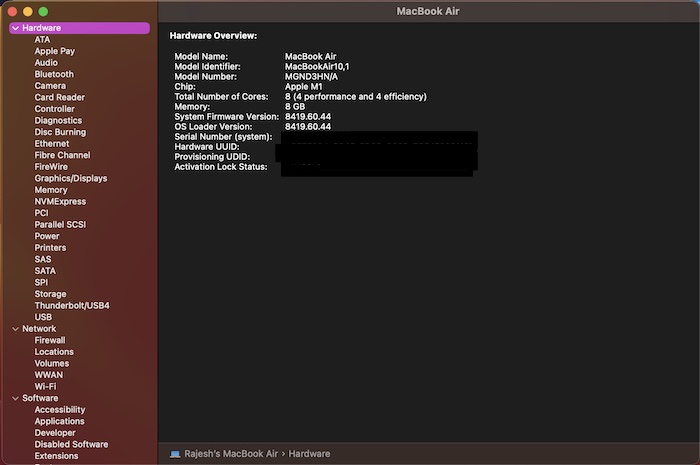The image size is (700, 465).
Task: Click the Provisioning UDID label
Action: [212, 157]
